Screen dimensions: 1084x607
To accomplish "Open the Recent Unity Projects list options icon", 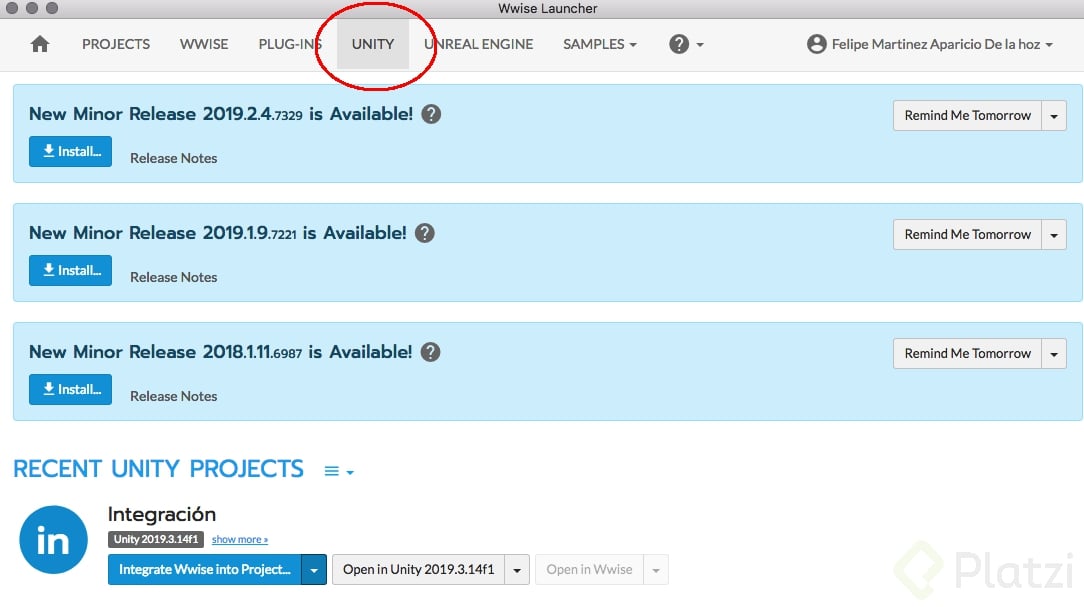I will click(x=339, y=471).
